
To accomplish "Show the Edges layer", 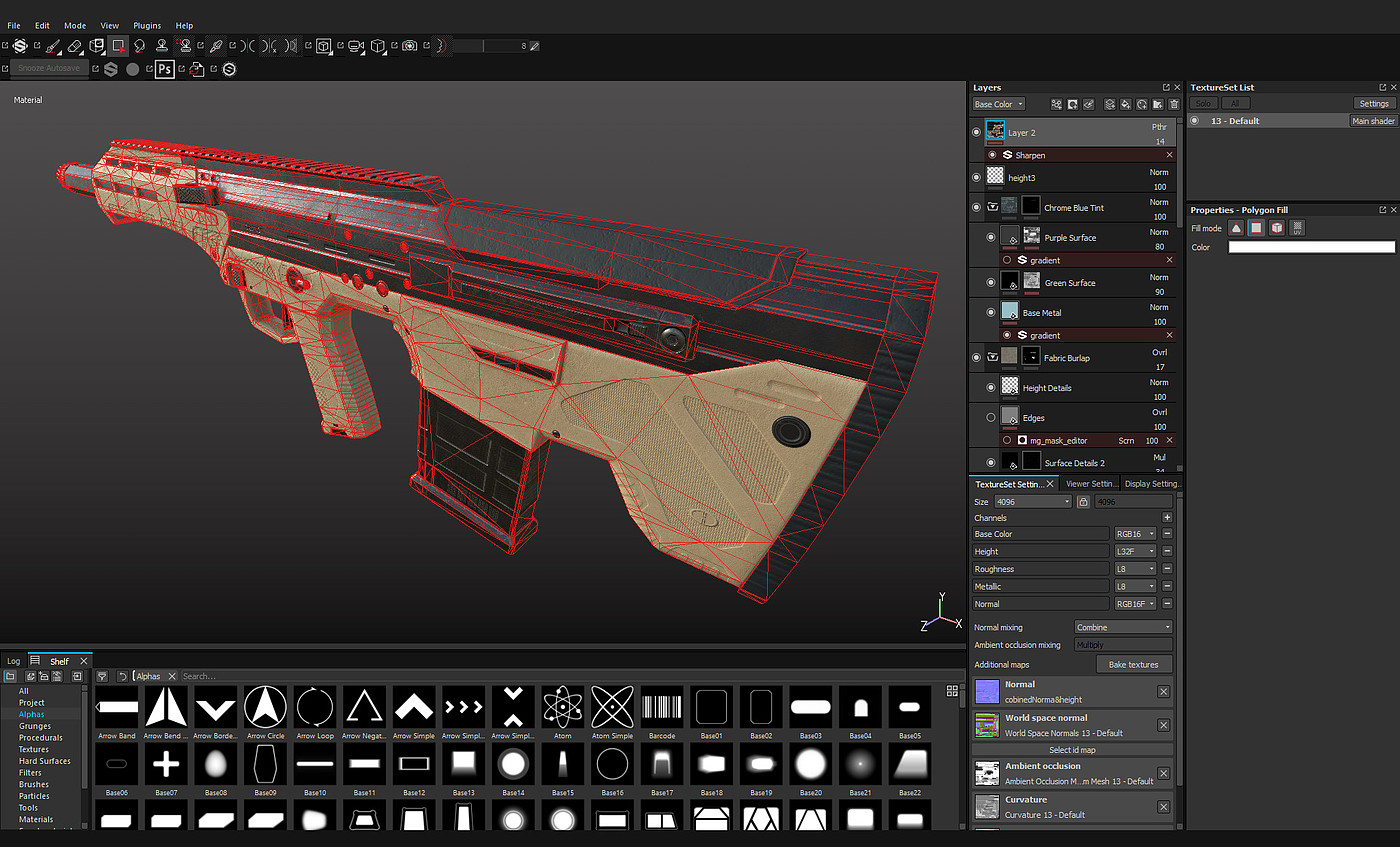I will (991, 417).
